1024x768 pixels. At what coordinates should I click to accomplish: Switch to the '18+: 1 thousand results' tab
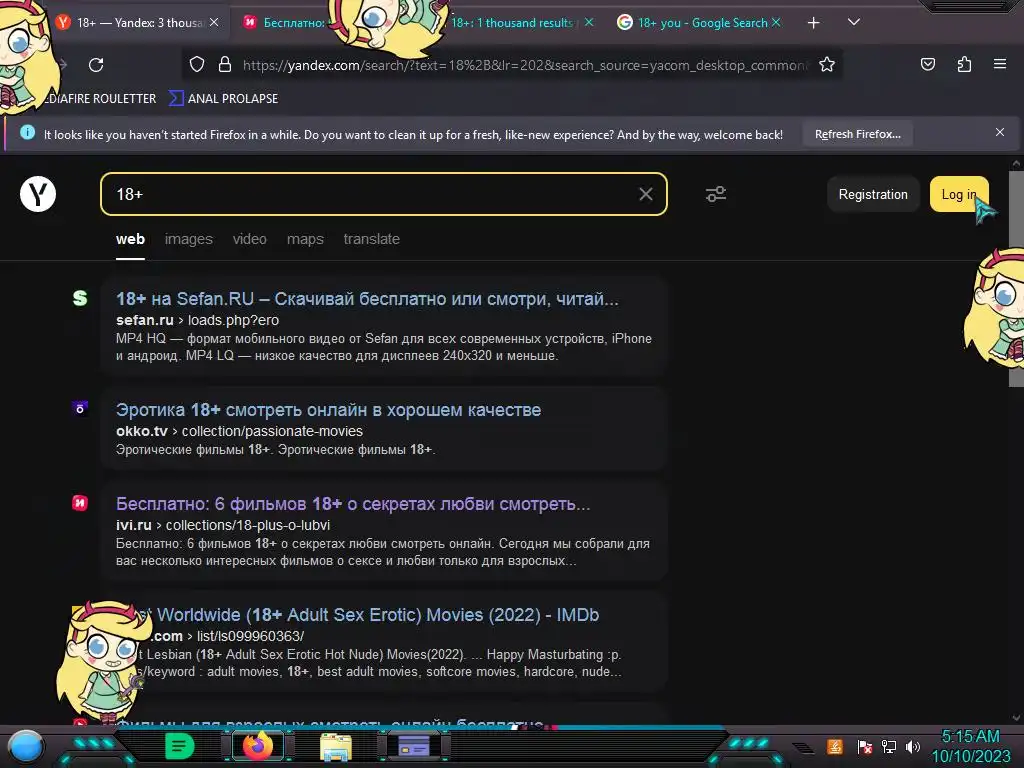pyautogui.click(x=513, y=23)
